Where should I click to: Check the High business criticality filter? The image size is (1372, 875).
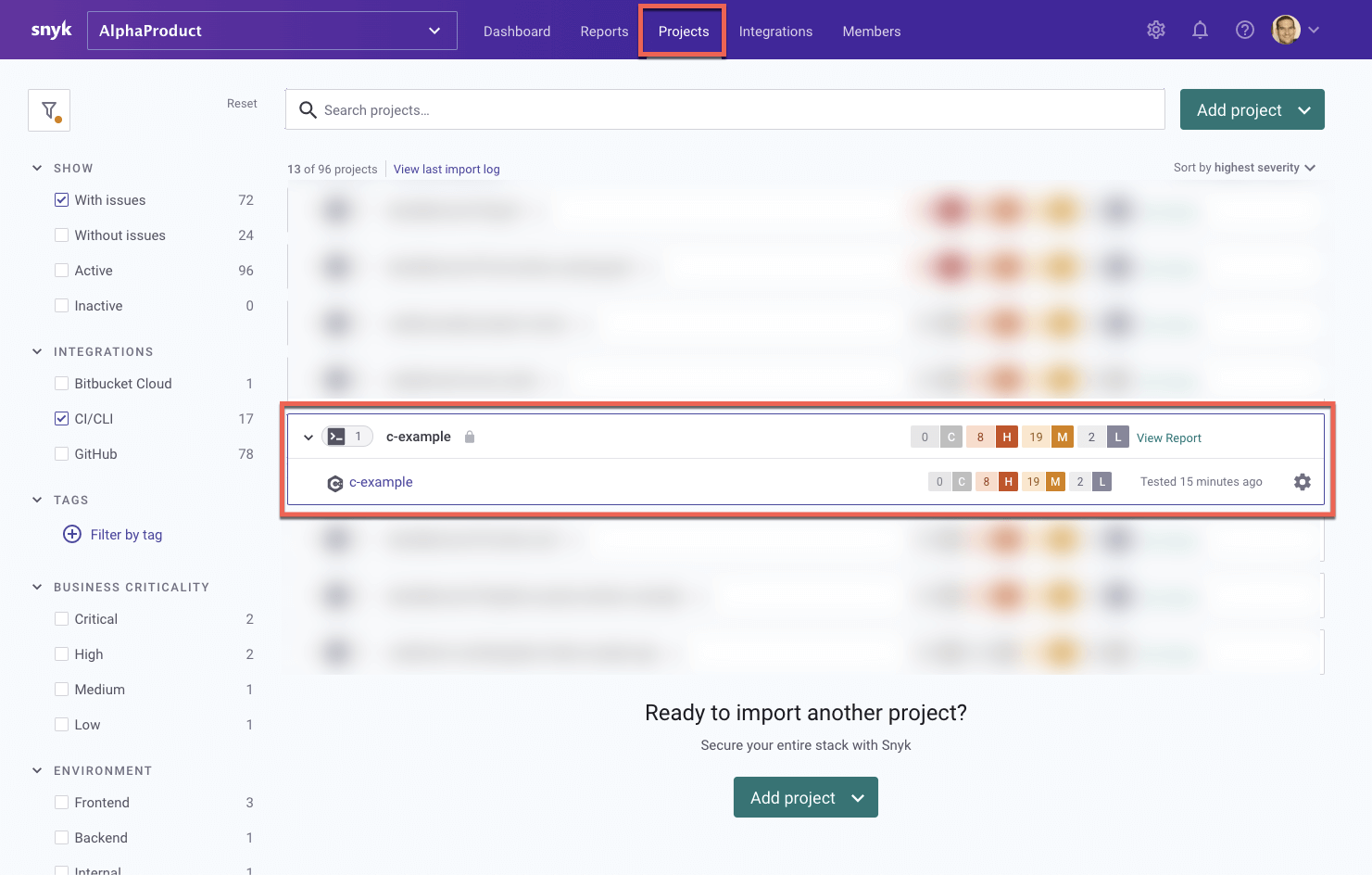(x=62, y=654)
